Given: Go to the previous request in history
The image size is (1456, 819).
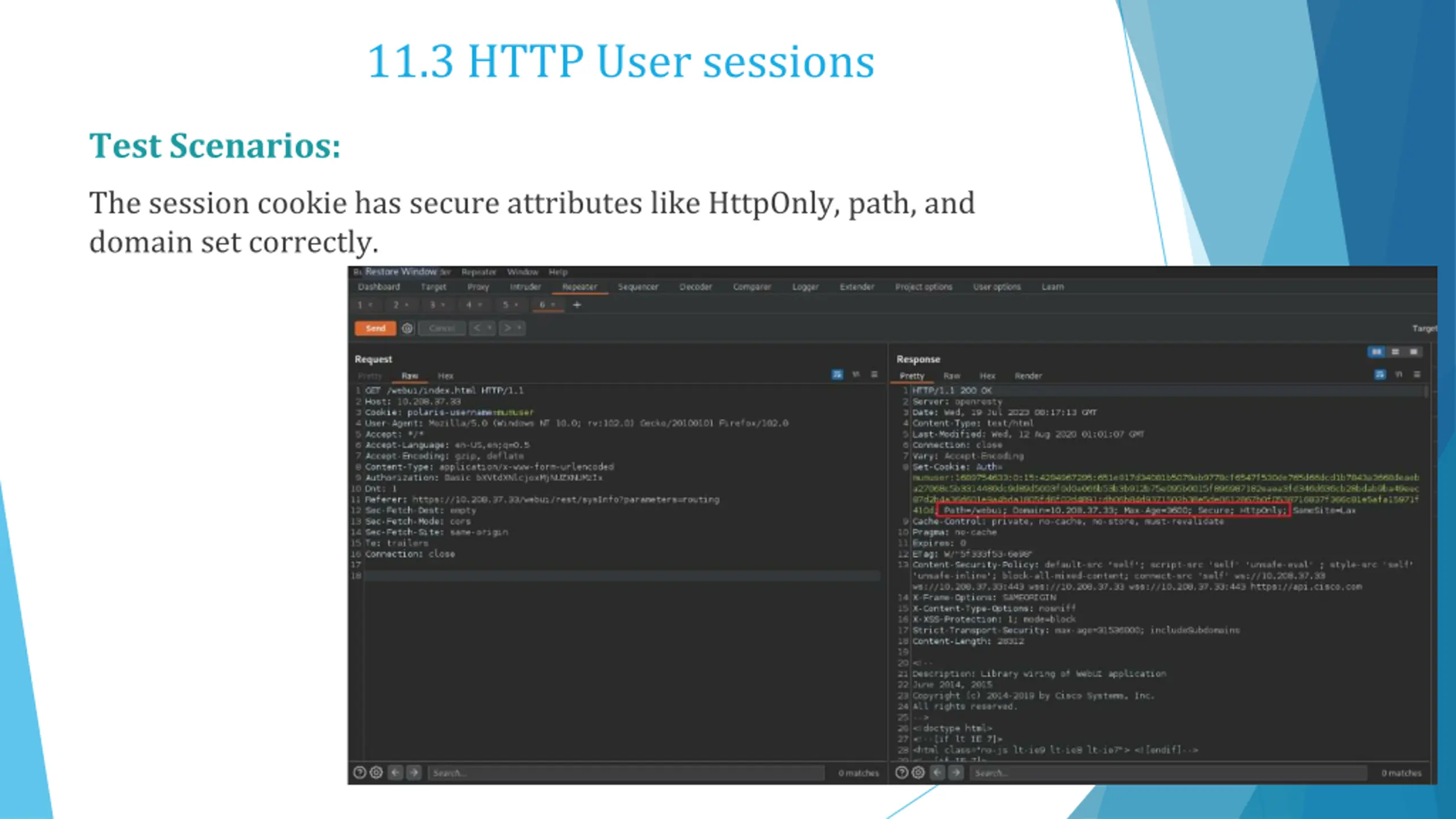Looking at the screenshot, I should [482, 328].
